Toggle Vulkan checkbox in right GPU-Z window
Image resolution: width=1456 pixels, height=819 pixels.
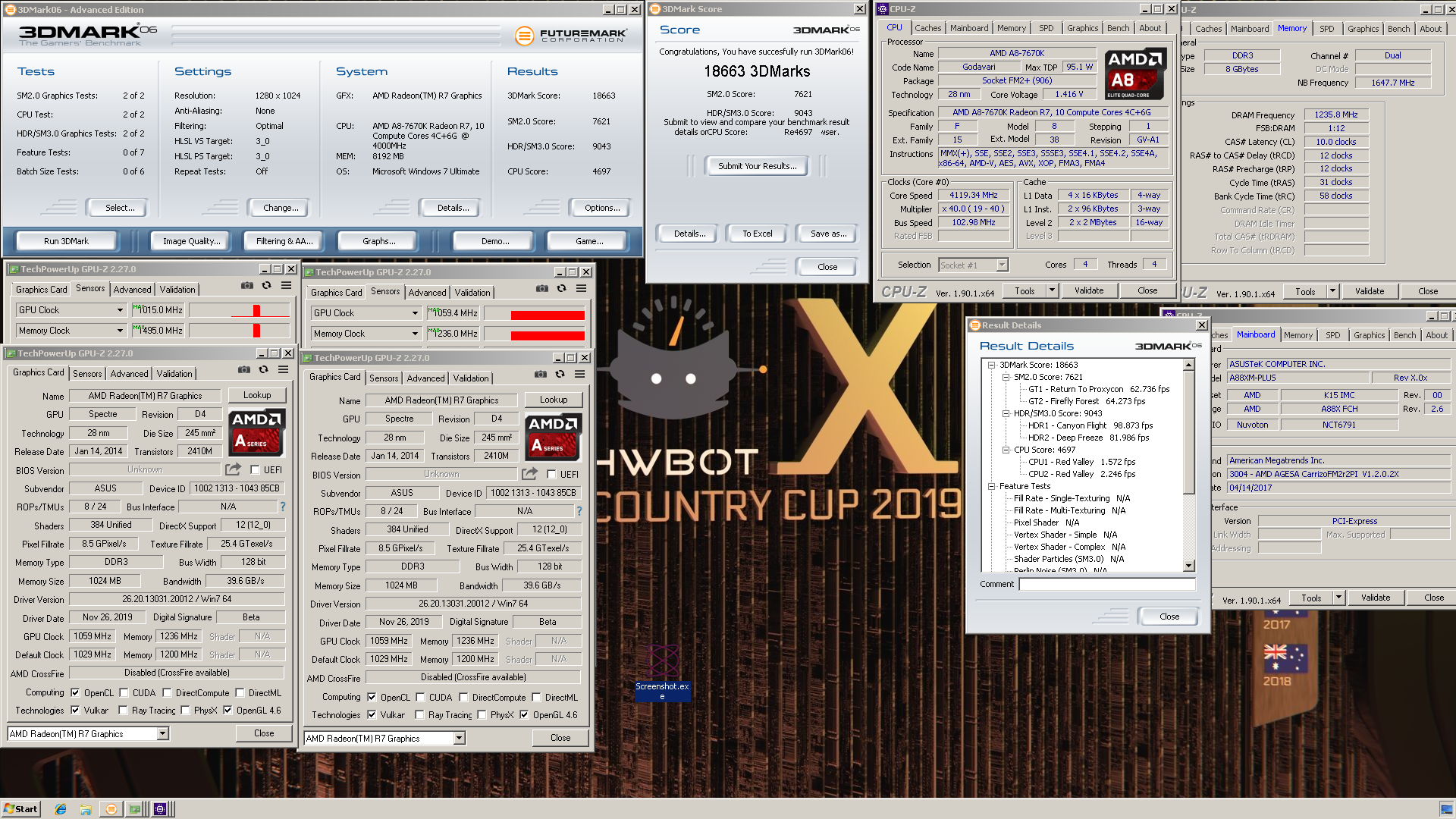(x=372, y=714)
